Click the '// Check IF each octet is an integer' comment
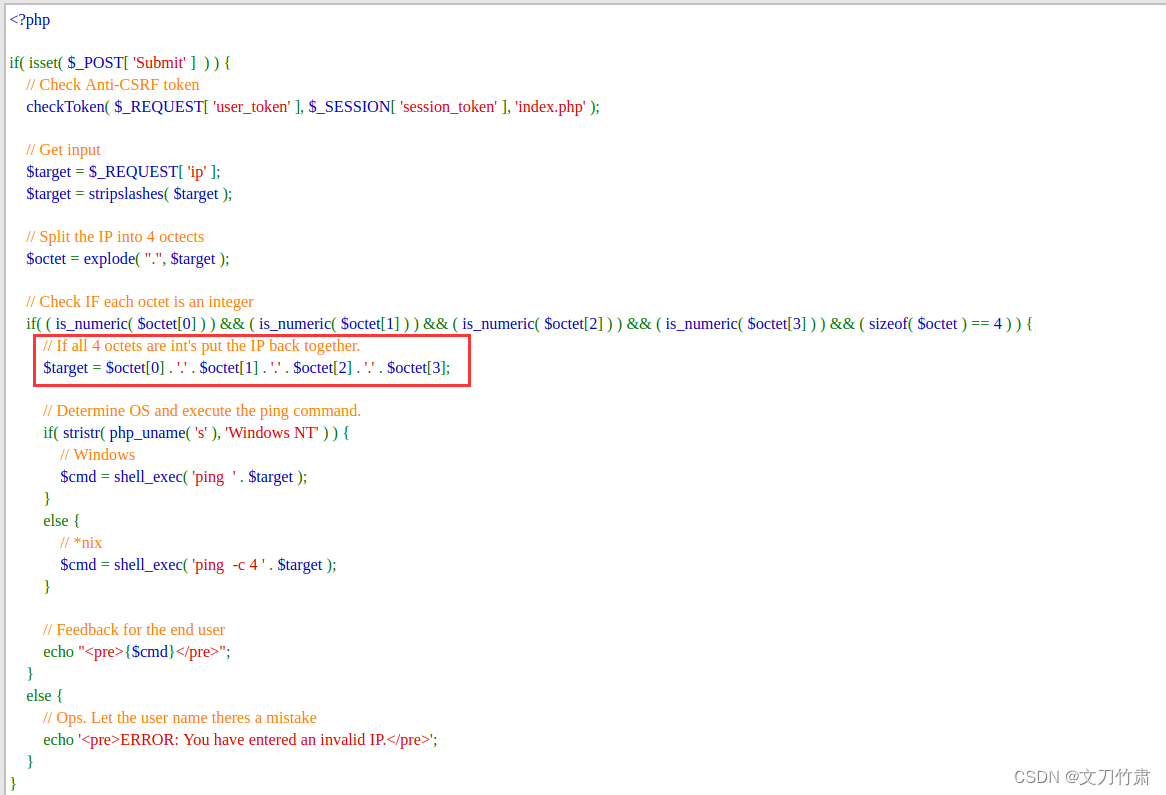1166x795 pixels. pos(140,302)
